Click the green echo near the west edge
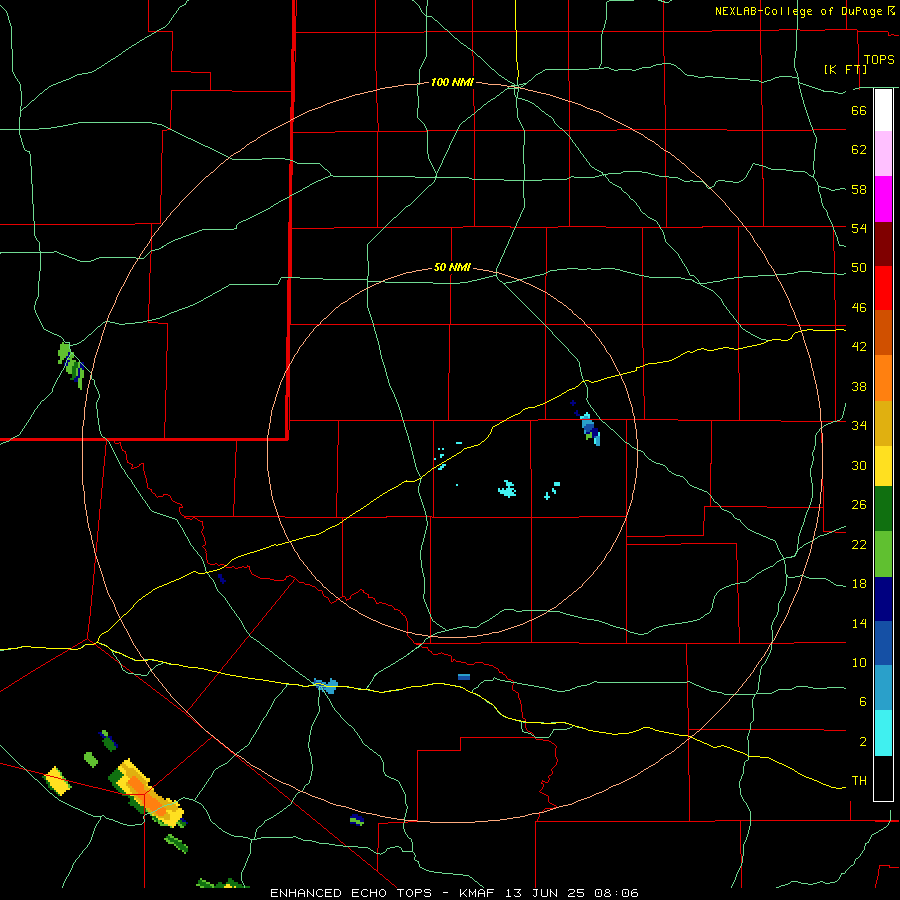Image resolution: width=900 pixels, height=900 pixels. [x=71, y=365]
